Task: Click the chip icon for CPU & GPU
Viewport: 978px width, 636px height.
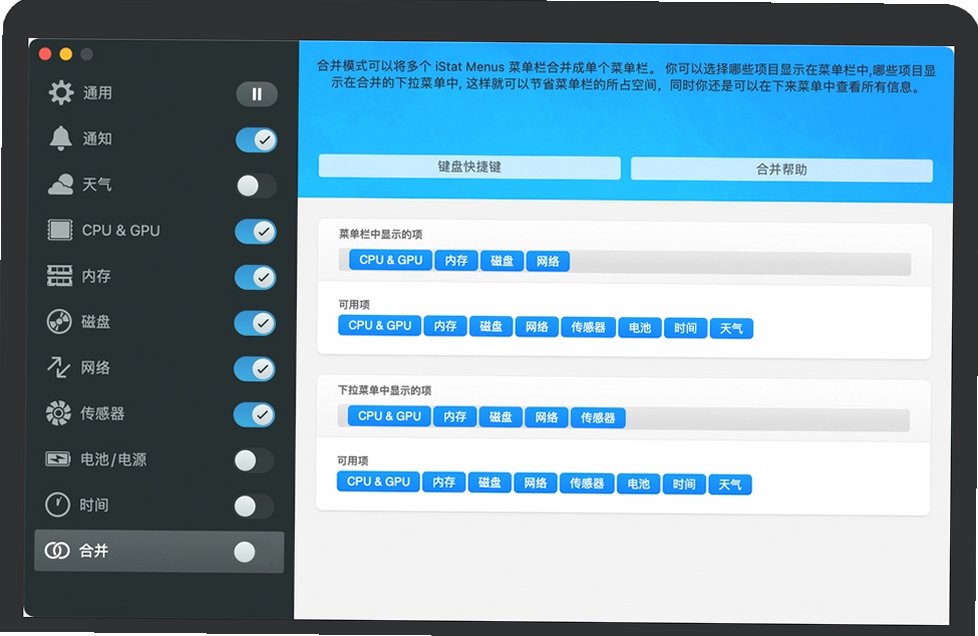Action: click(60, 230)
